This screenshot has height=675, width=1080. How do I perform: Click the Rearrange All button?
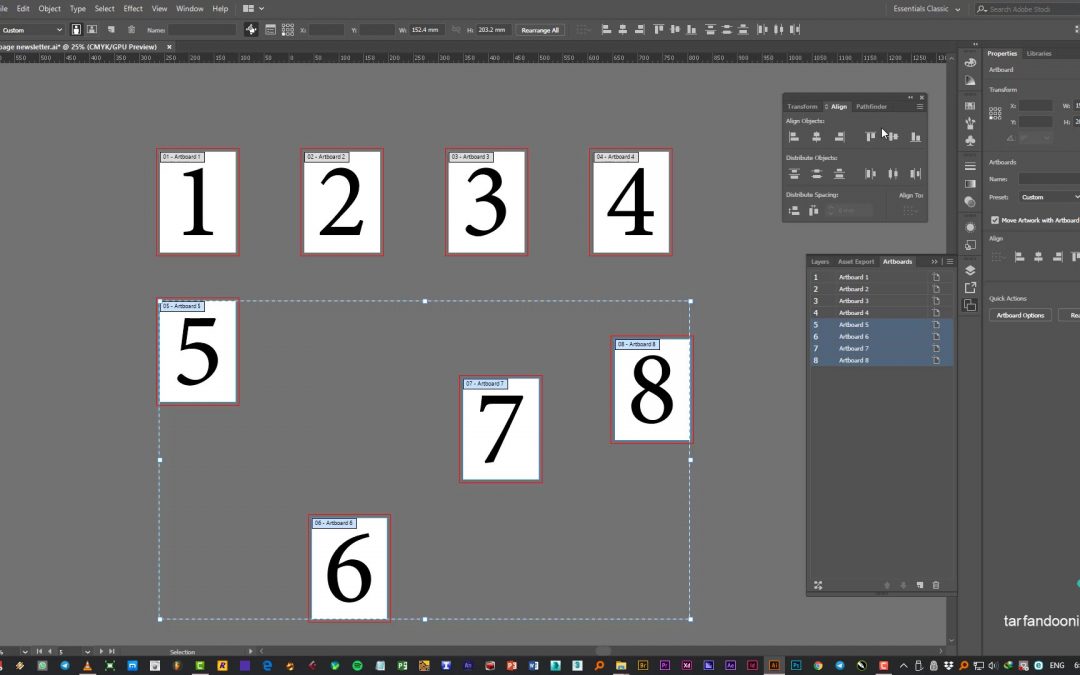pos(540,30)
